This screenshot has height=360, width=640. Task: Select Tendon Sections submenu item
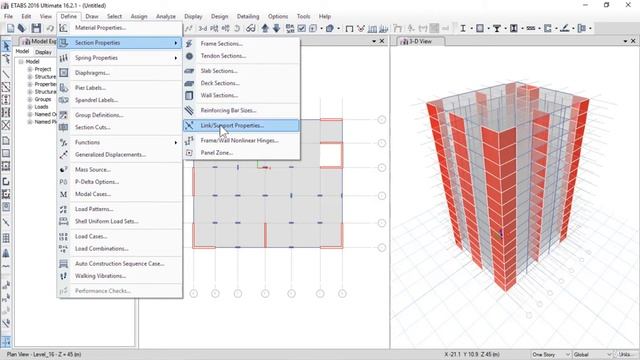point(241,56)
